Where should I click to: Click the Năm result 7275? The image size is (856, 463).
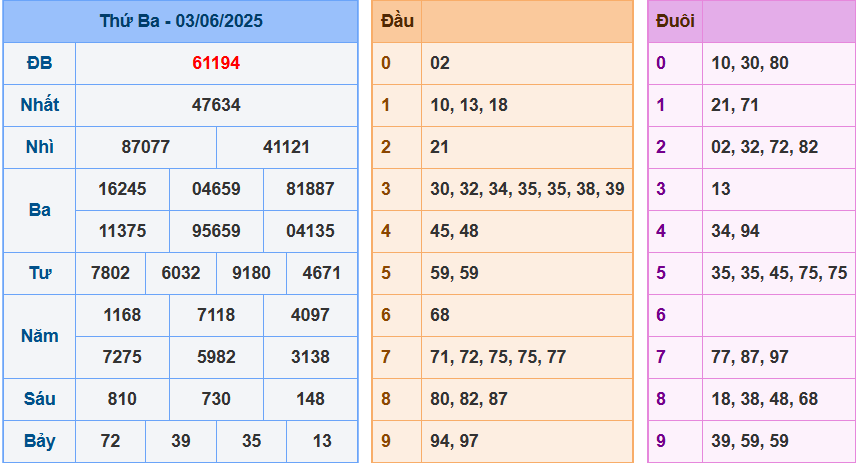122,357
